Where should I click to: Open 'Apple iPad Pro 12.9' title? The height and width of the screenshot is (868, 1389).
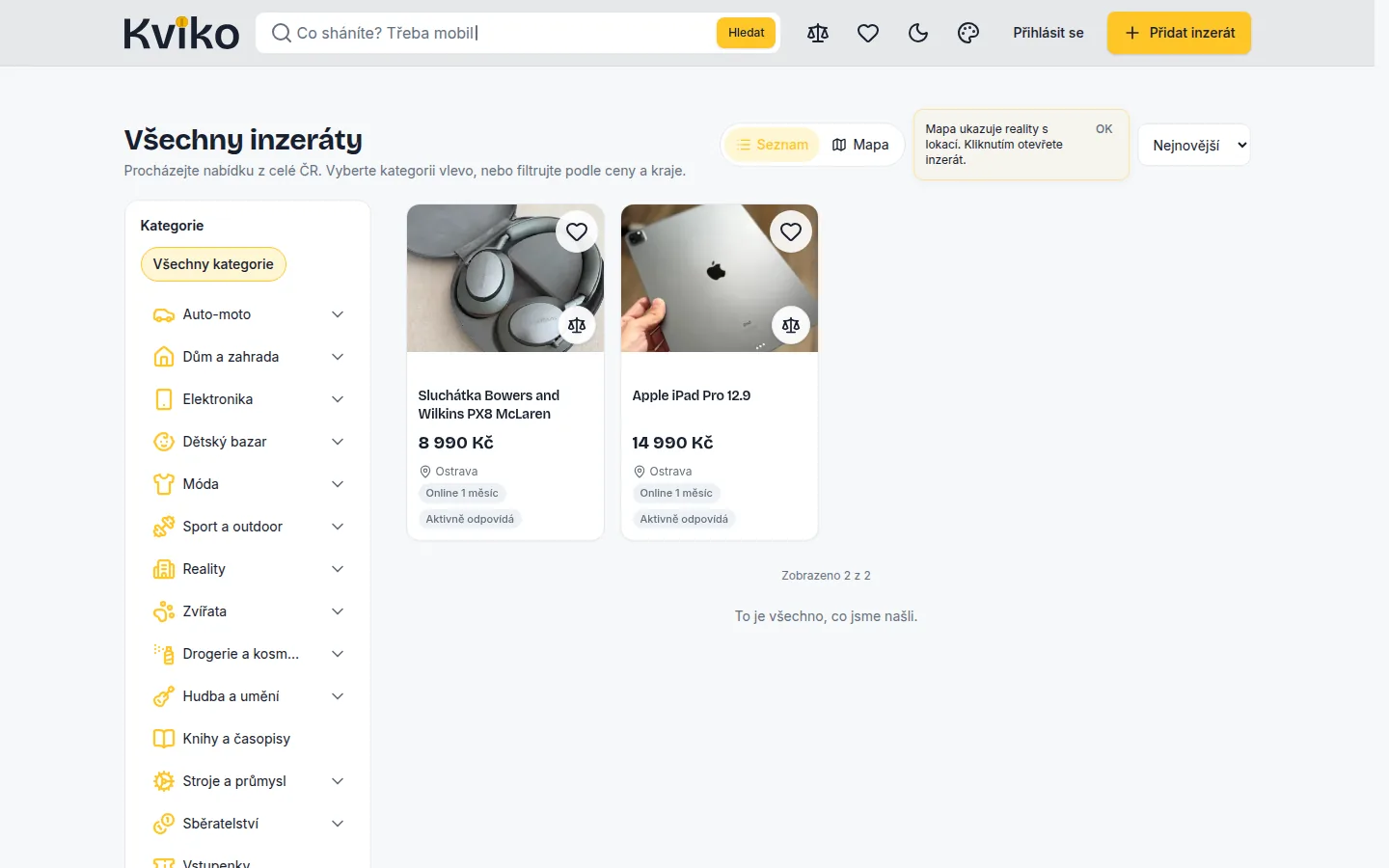point(692,395)
